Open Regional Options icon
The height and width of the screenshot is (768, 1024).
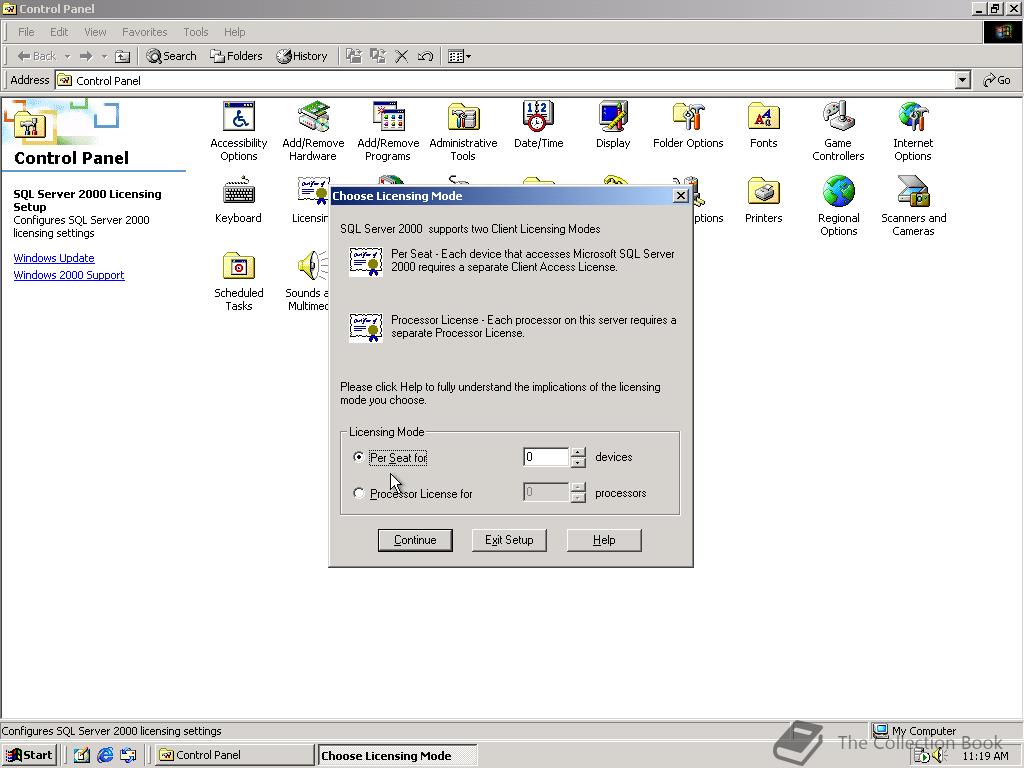(839, 206)
